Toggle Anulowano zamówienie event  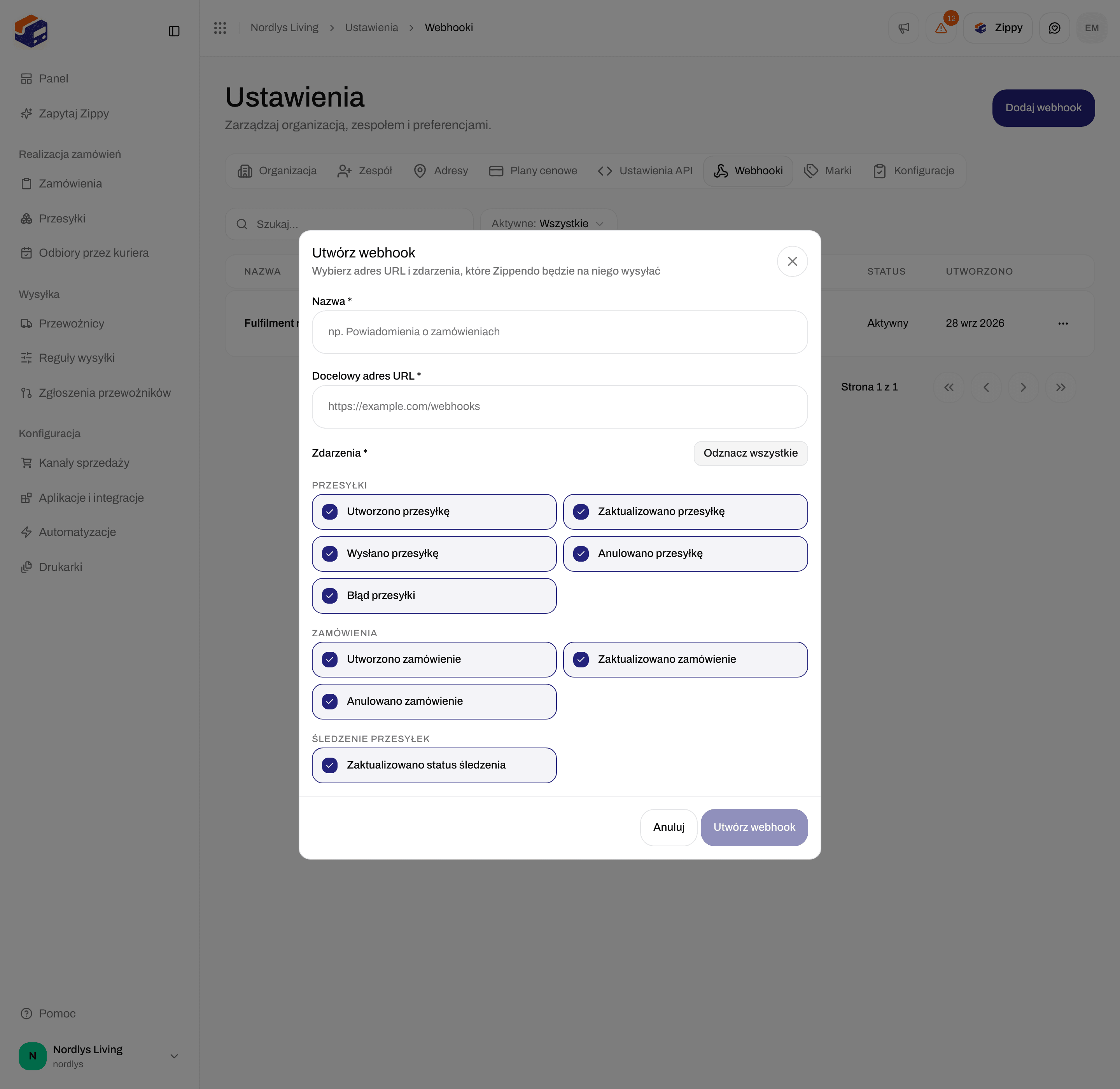tap(434, 701)
